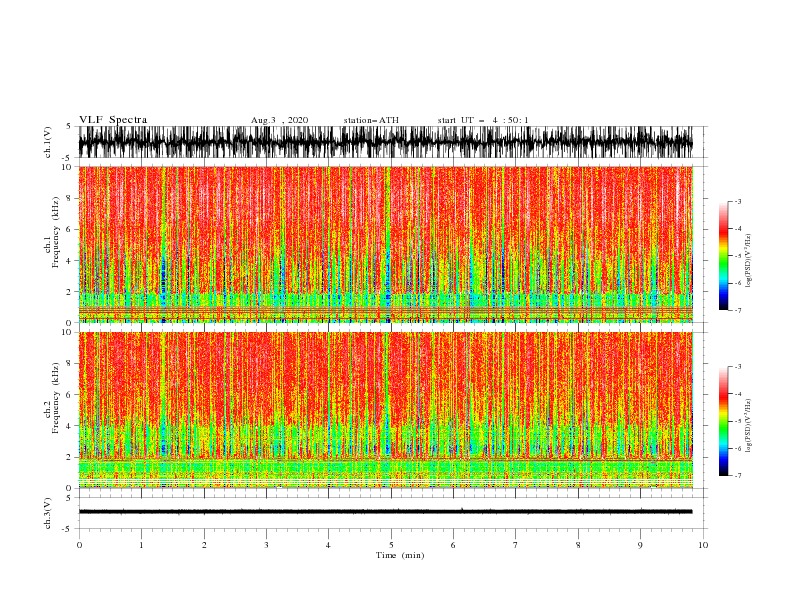The image size is (792, 612).
Task: Click the "Time (min)" axis title
Action: tap(400, 555)
